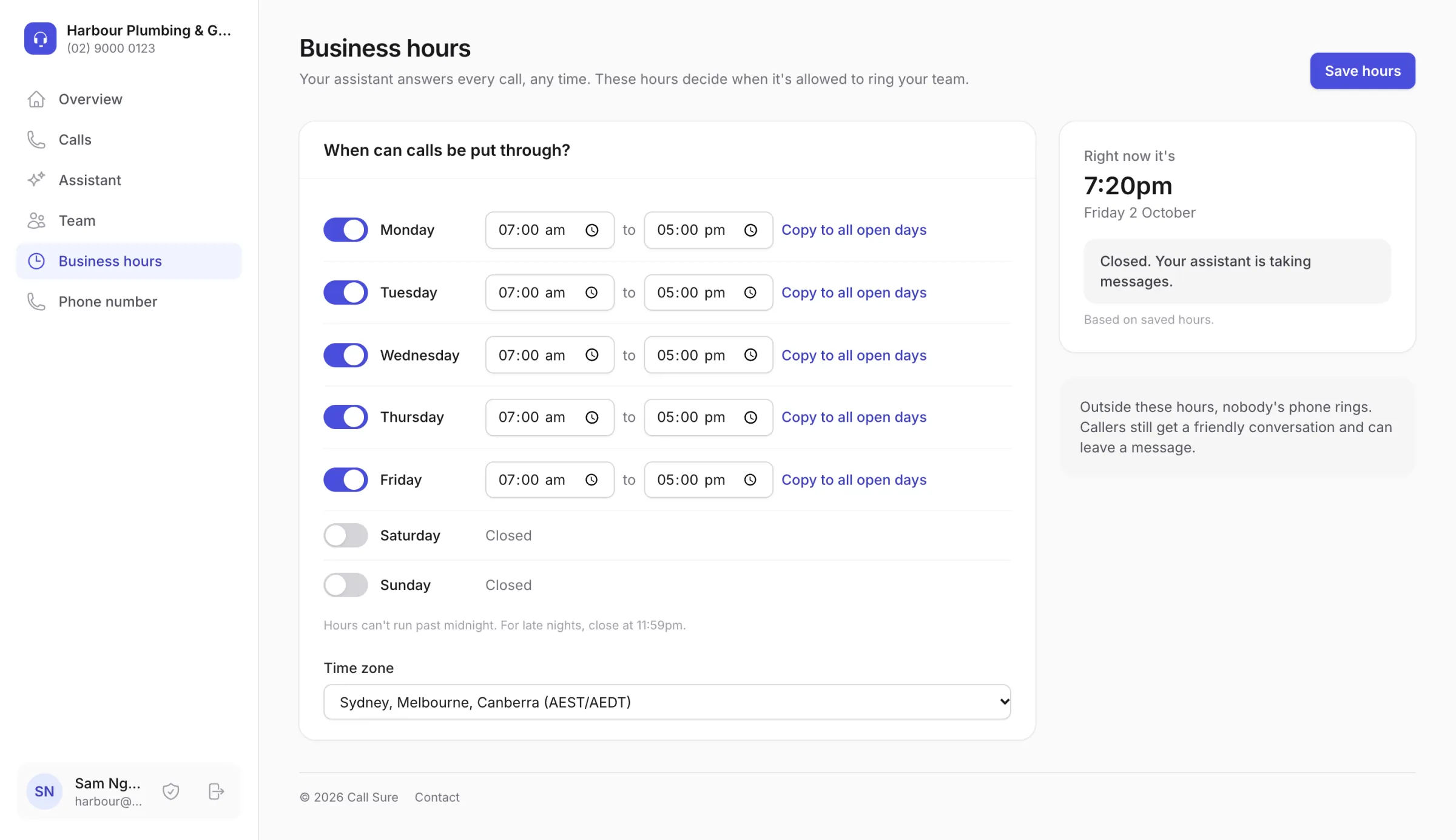Viewport: 1456px width, 840px height.
Task: Open the Time zone dropdown
Action: click(x=667, y=702)
